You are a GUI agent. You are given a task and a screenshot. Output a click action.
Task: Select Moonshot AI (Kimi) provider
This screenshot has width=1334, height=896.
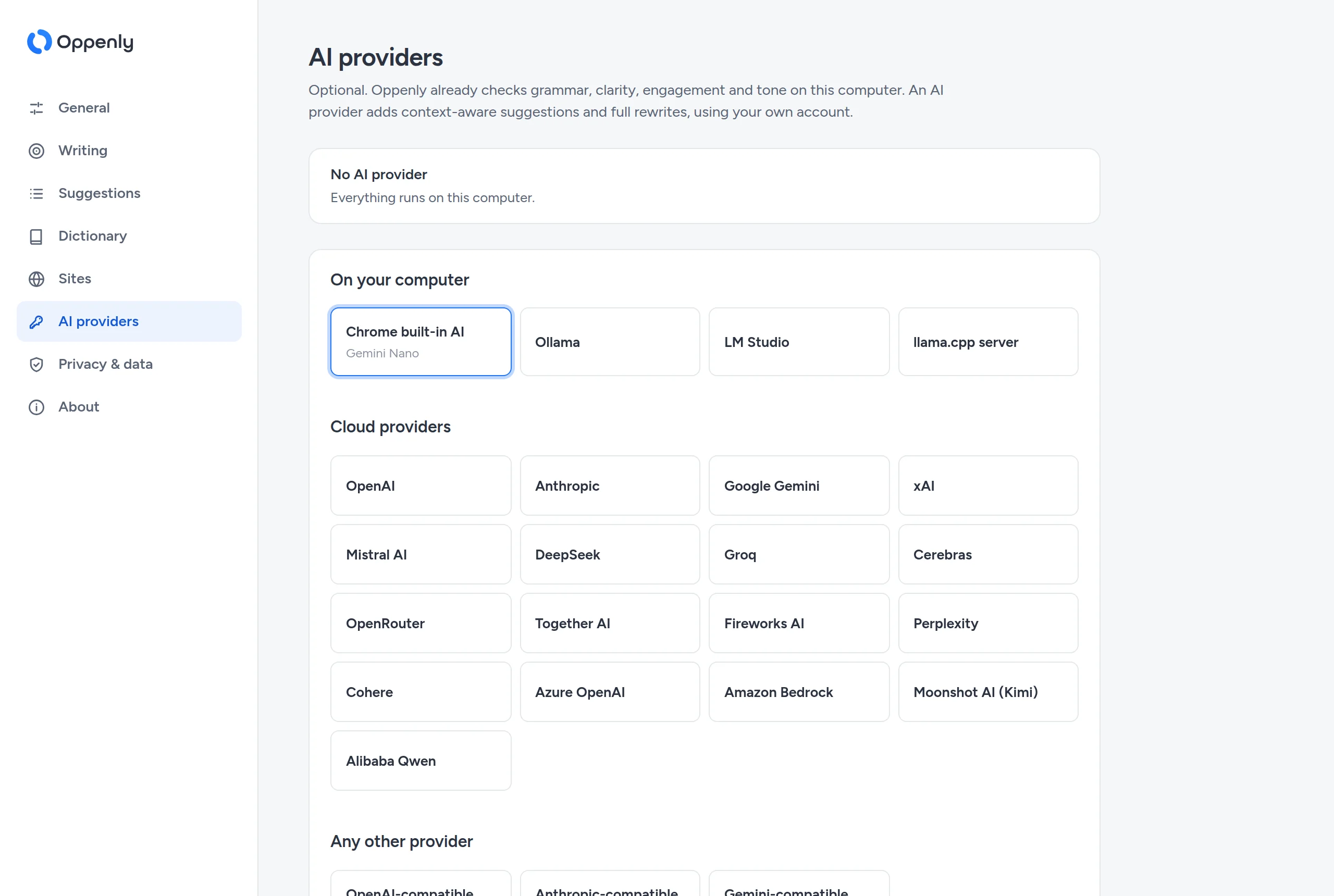click(988, 692)
